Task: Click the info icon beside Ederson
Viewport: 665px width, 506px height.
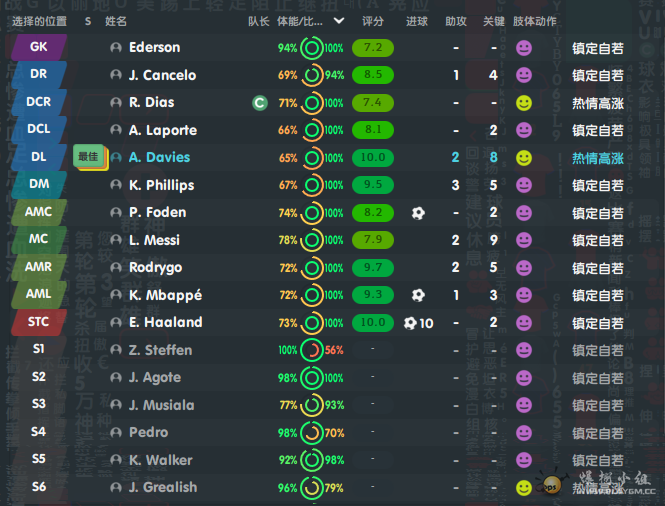Action: [117, 47]
